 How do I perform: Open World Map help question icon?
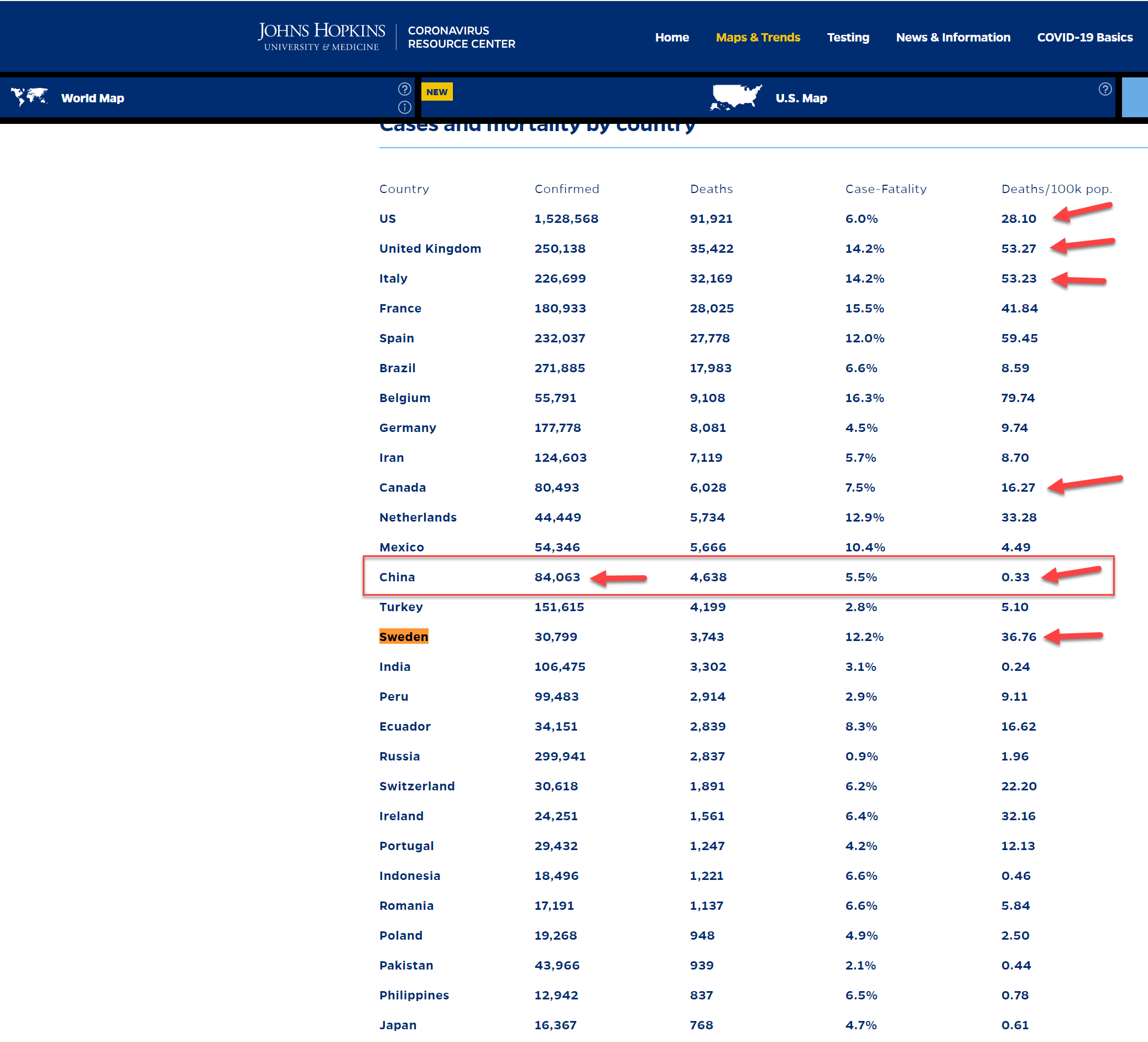(x=404, y=89)
